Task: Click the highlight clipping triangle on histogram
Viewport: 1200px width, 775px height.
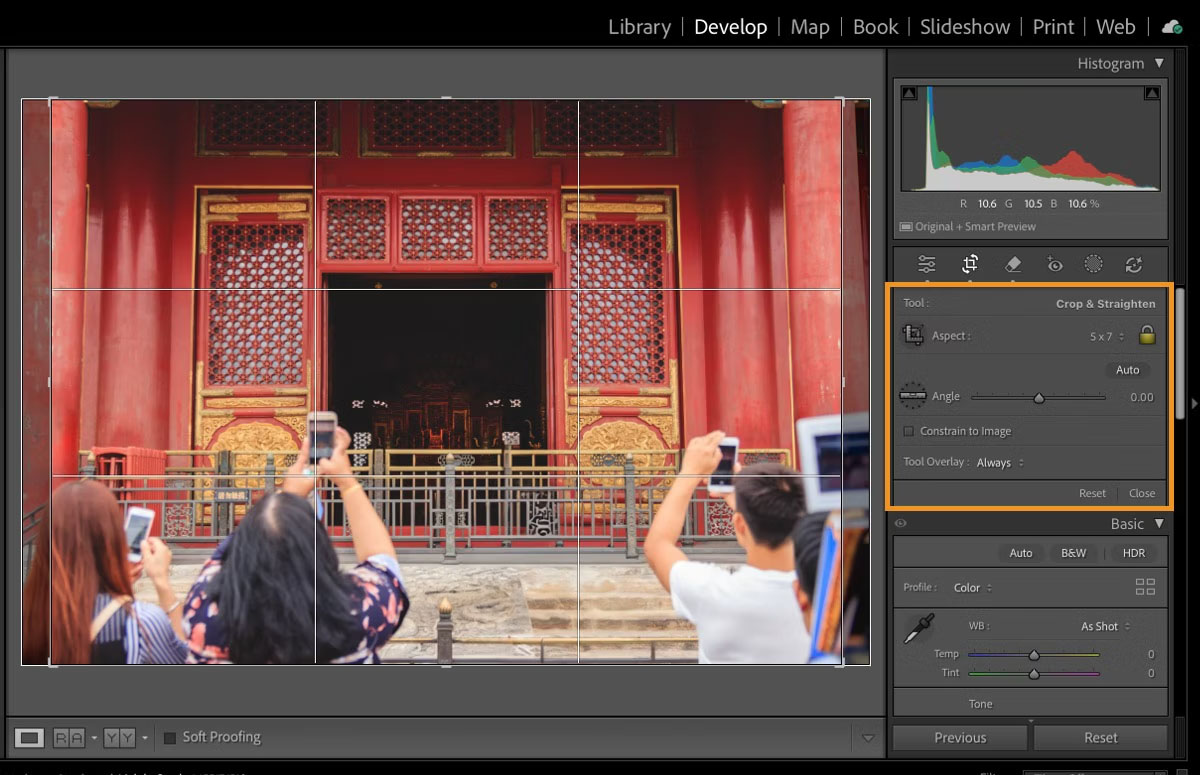Action: [x=1151, y=91]
